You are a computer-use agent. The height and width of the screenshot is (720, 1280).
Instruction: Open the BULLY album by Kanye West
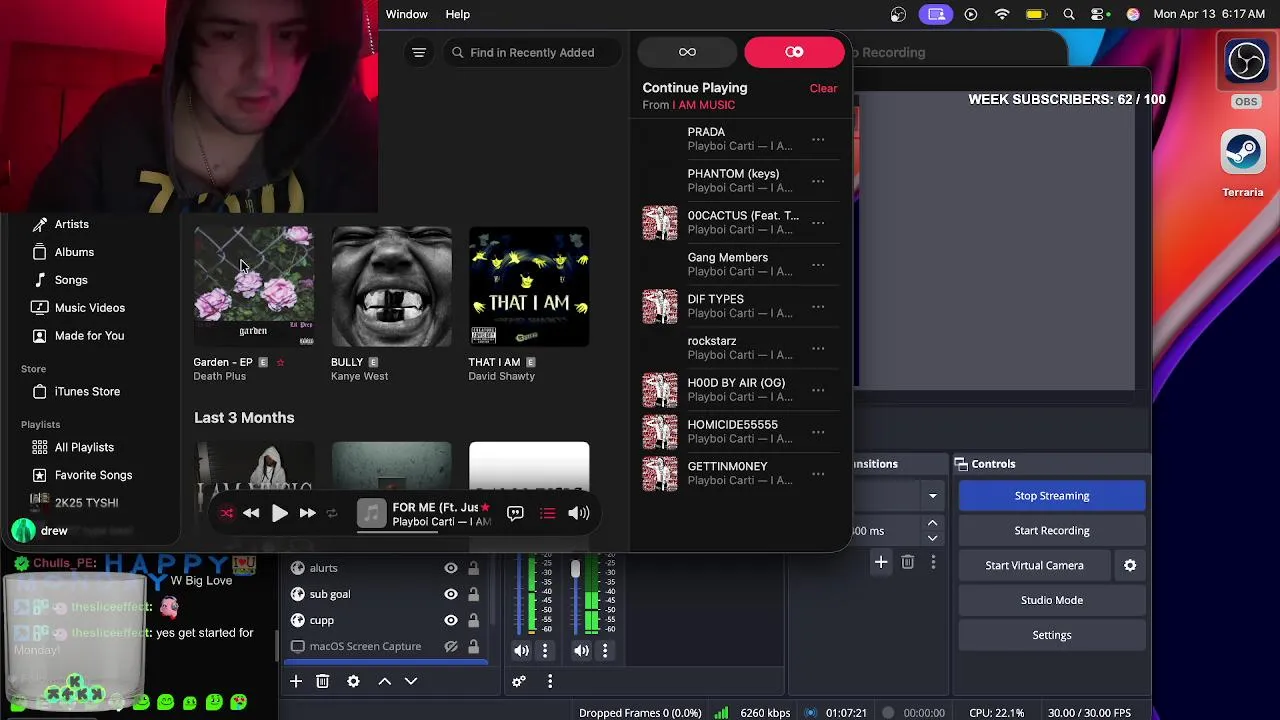coord(391,287)
